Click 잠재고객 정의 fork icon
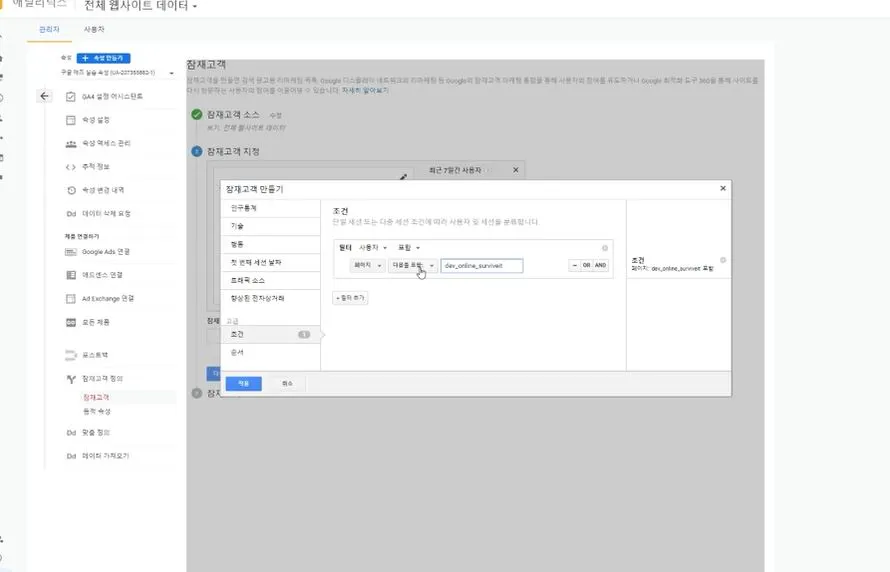Screen dimensions: 890x572 (x=71, y=379)
